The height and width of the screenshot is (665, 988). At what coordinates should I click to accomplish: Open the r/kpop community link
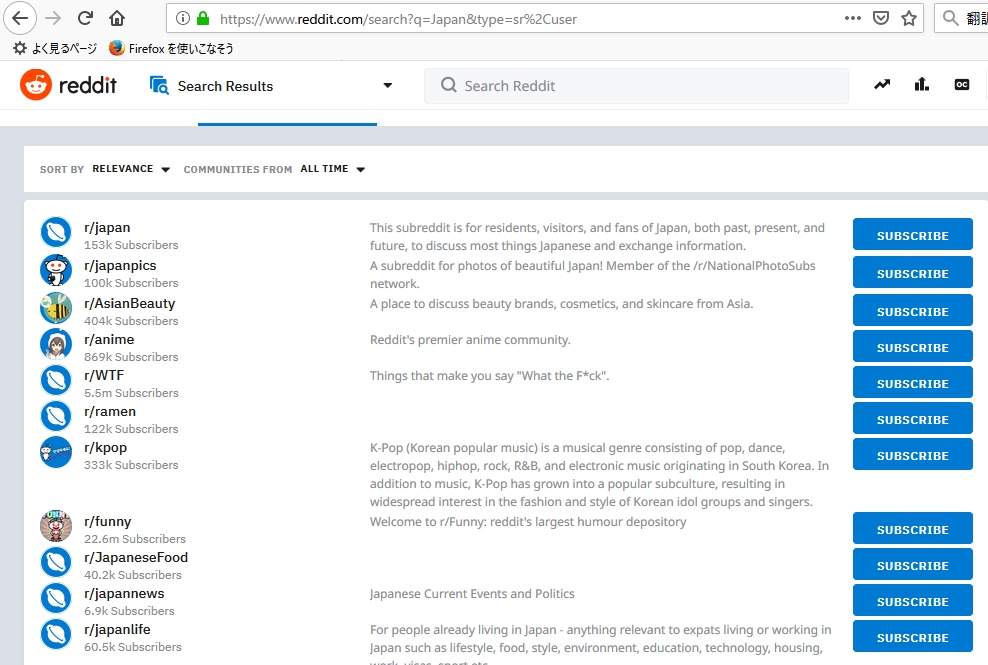click(106, 448)
